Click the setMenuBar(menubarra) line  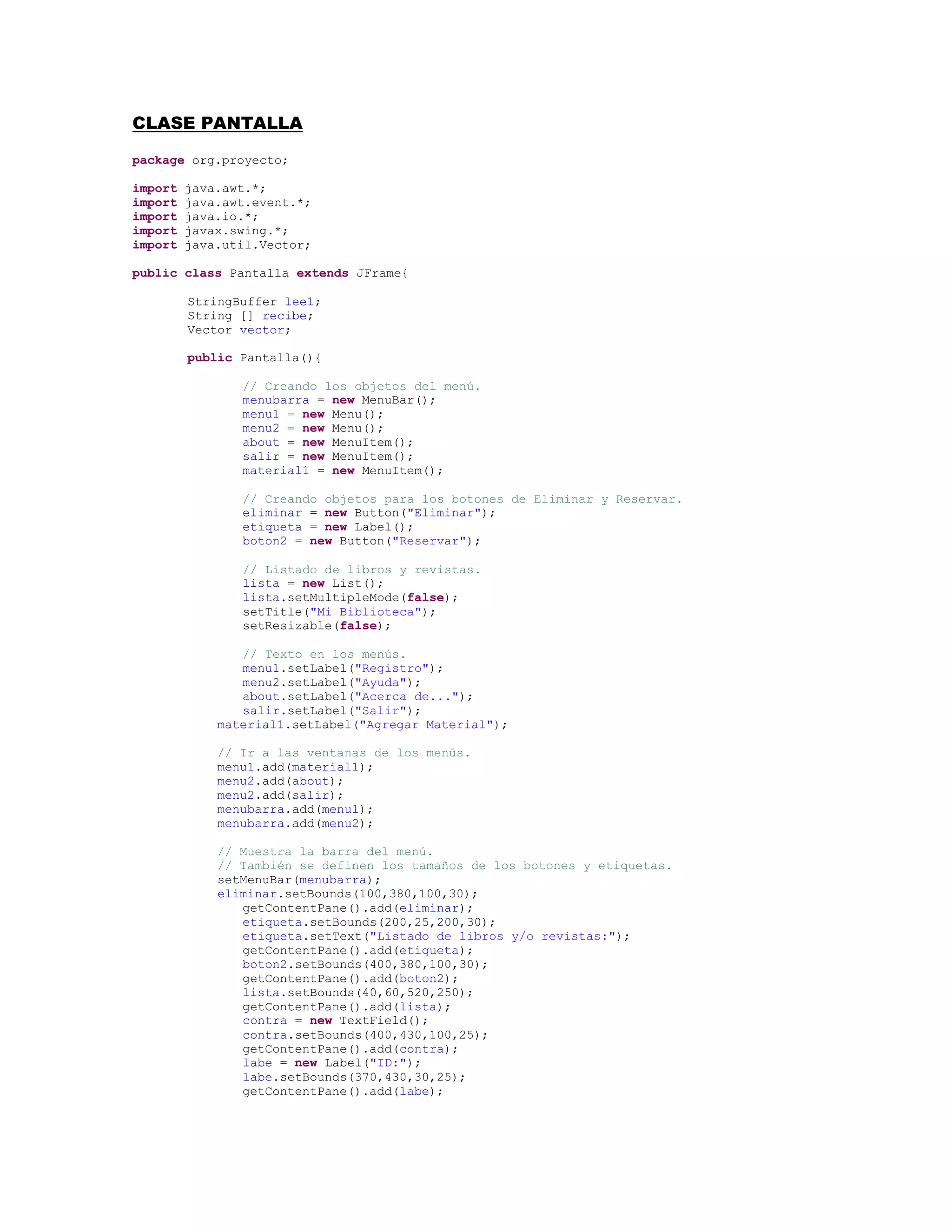(299, 880)
